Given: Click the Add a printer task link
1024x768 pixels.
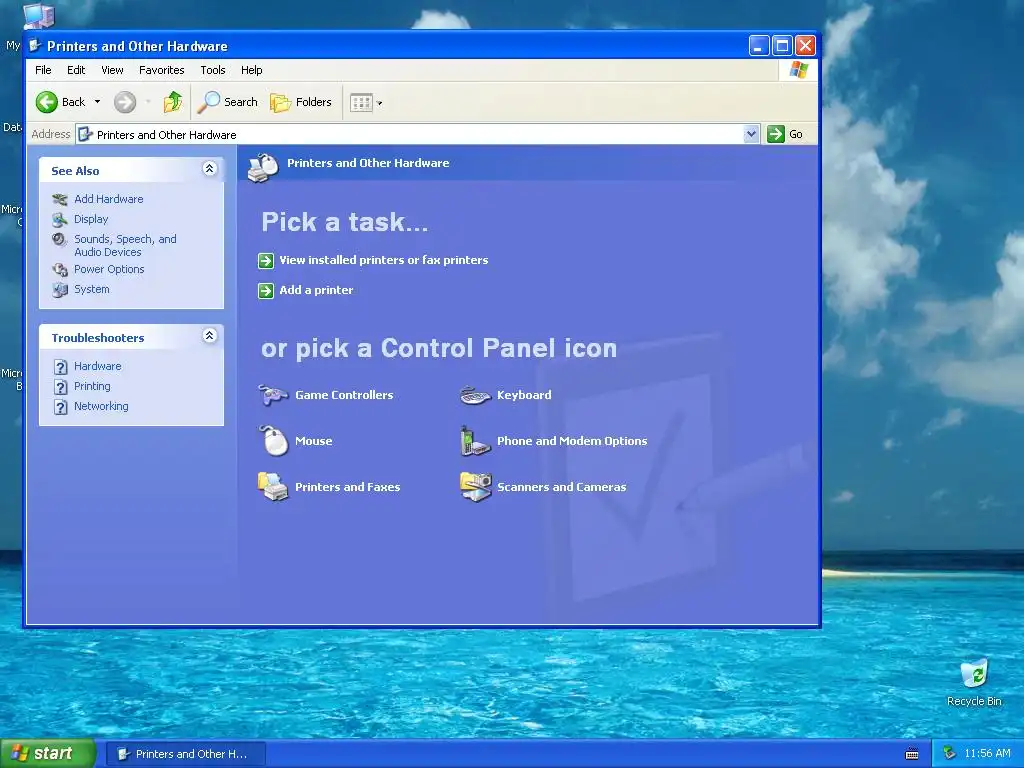Looking at the screenshot, I should [x=316, y=290].
